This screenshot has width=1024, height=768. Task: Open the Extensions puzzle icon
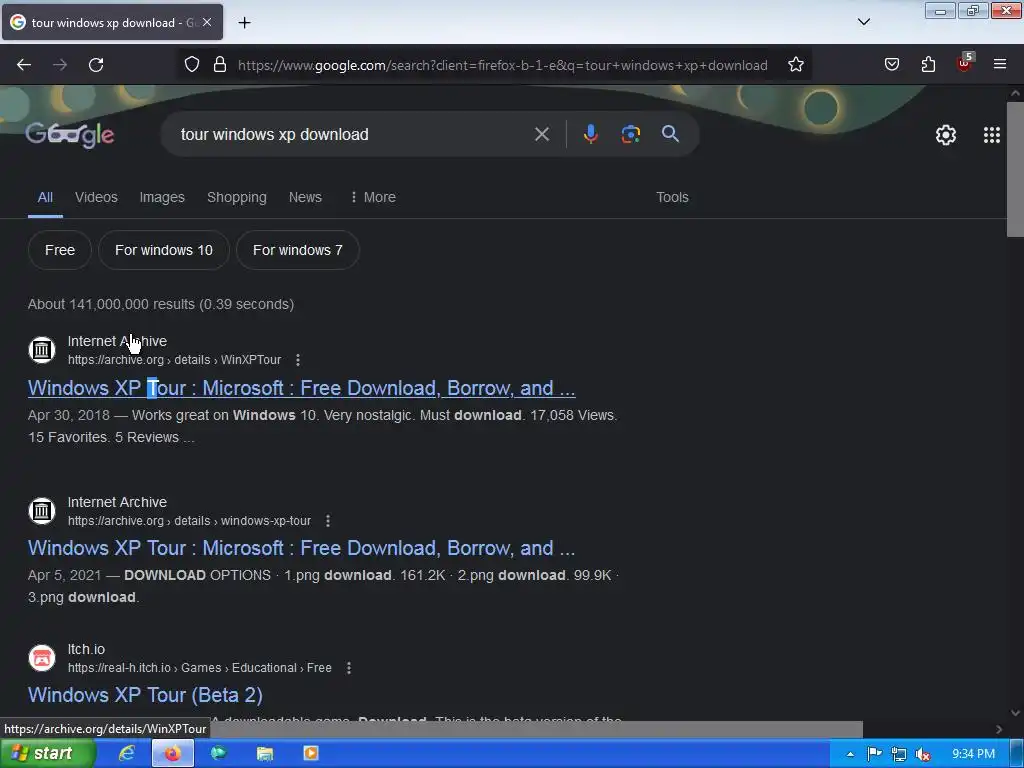[x=928, y=65]
